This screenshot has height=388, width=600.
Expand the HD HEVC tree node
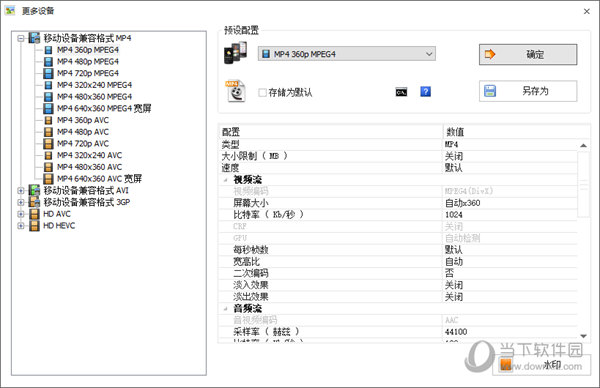(x=21, y=226)
